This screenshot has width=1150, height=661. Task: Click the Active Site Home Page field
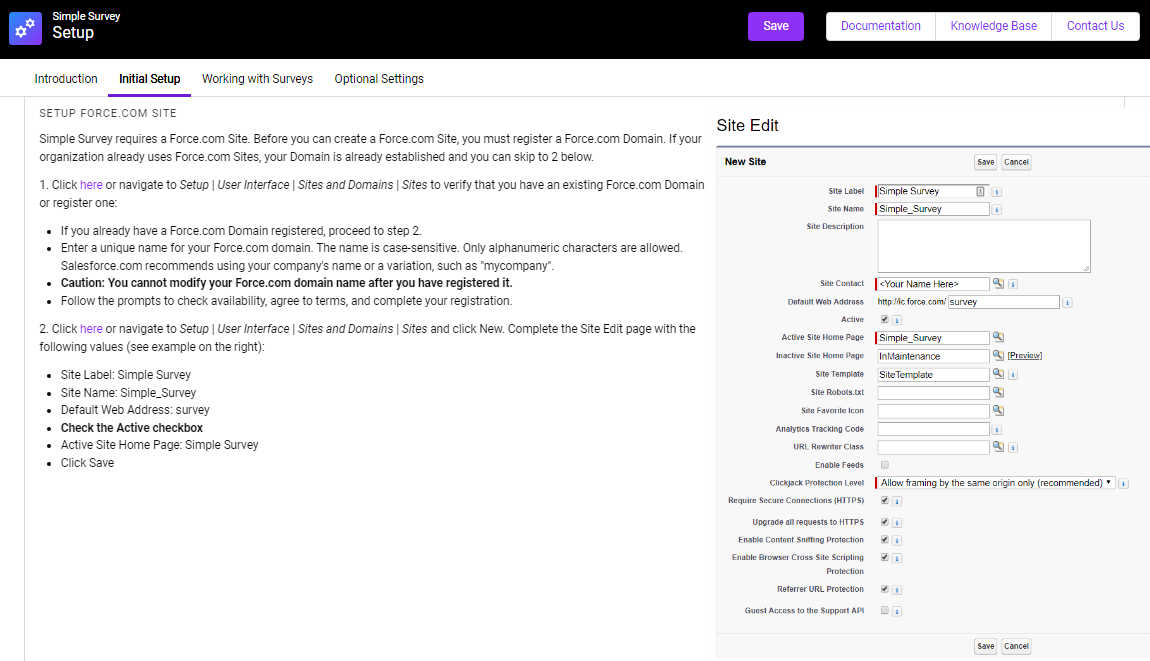pyautogui.click(x=933, y=337)
